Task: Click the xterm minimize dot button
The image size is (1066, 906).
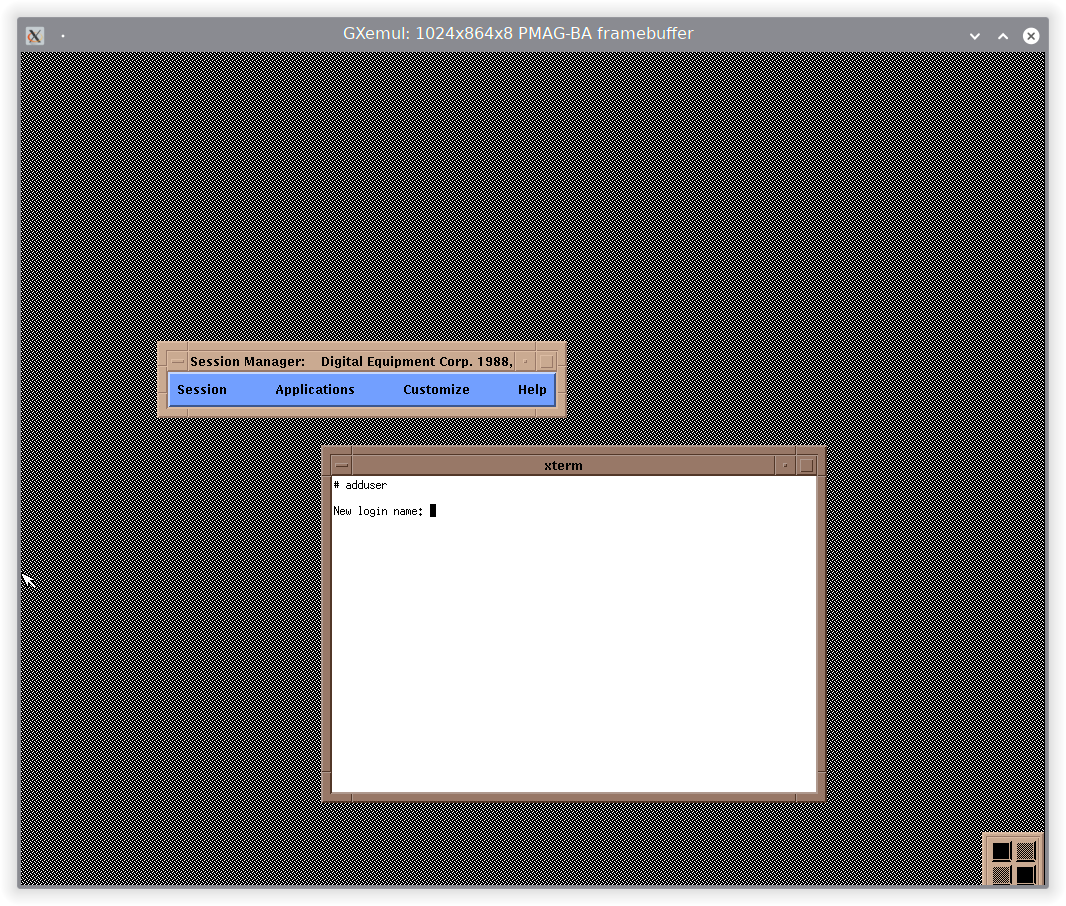Action: pyautogui.click(x=785, y=466)
